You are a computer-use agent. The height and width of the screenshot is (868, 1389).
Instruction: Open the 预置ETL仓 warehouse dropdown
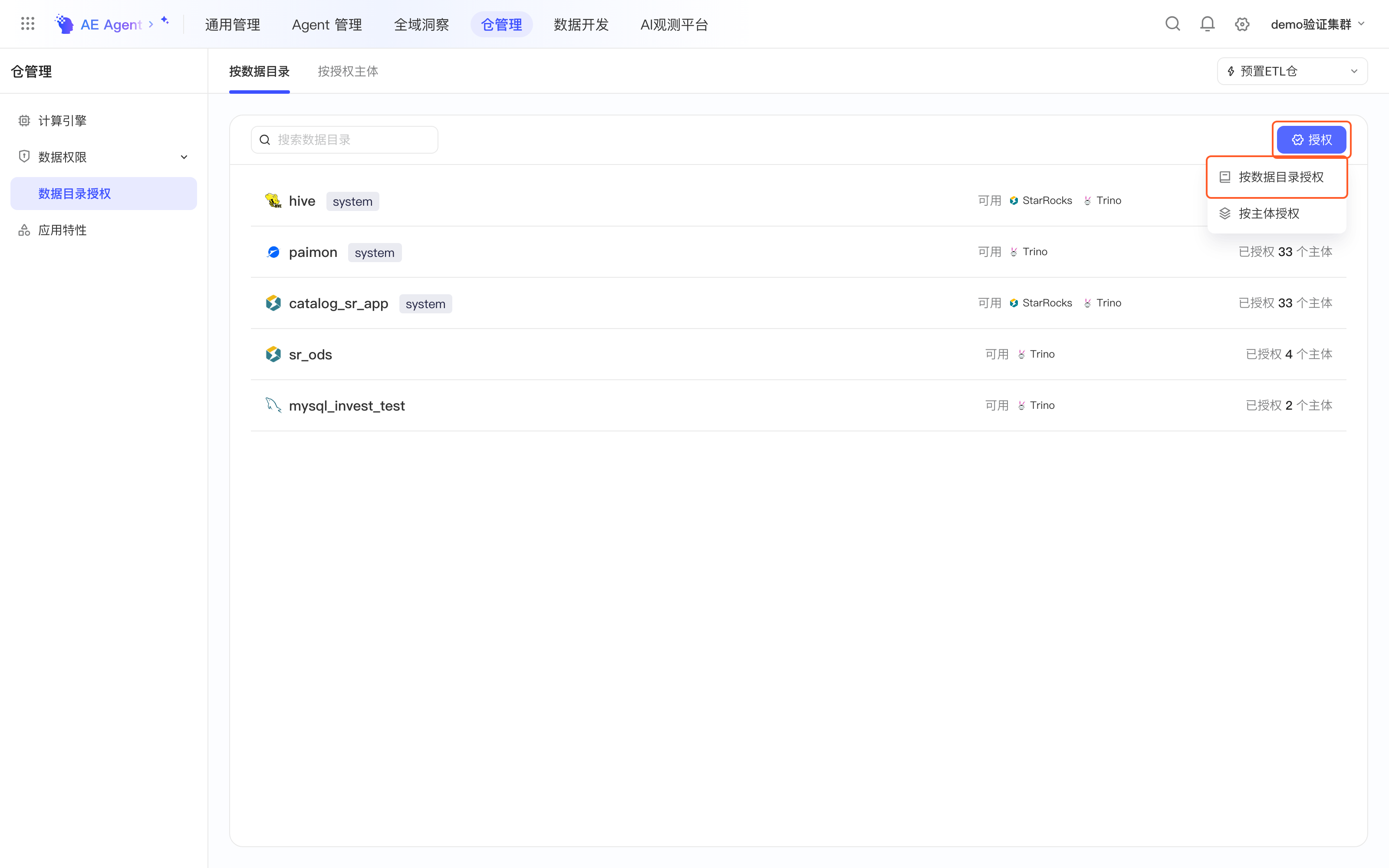(x=1292, y=71)
